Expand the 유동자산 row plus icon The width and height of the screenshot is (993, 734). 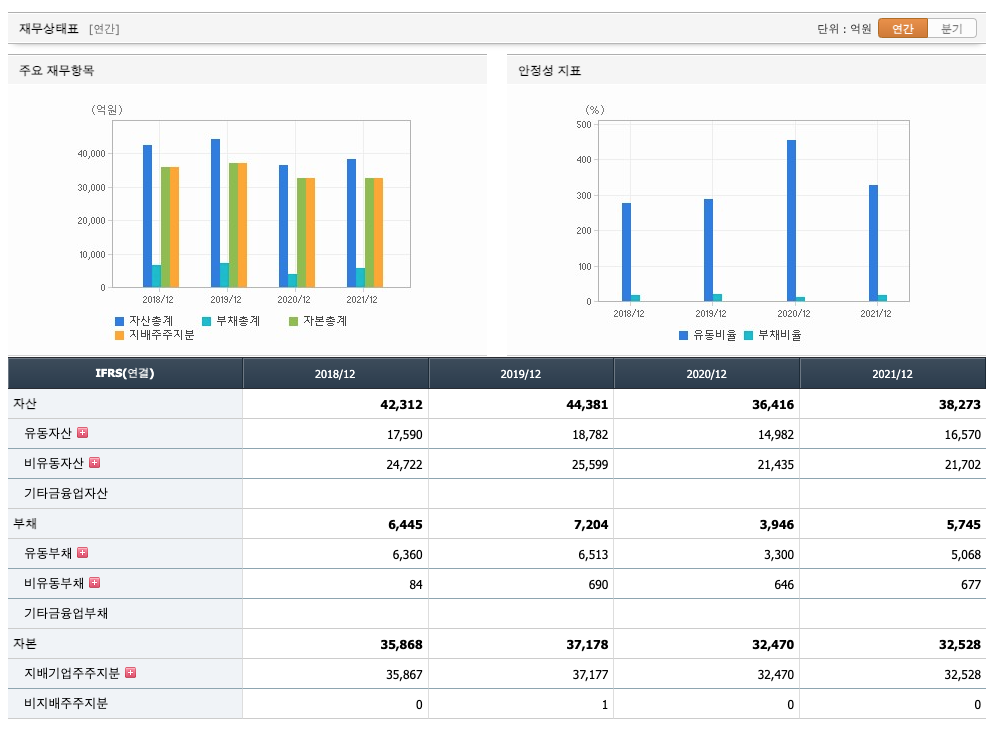pos(82,433)
